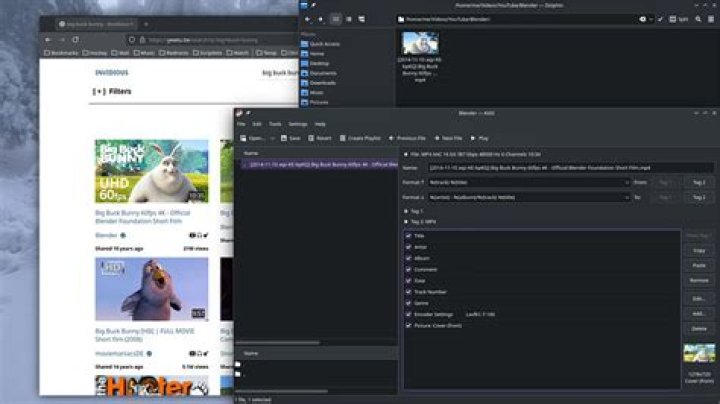Click the cover art thumbnail in Kid3

(x=699, y=354)
